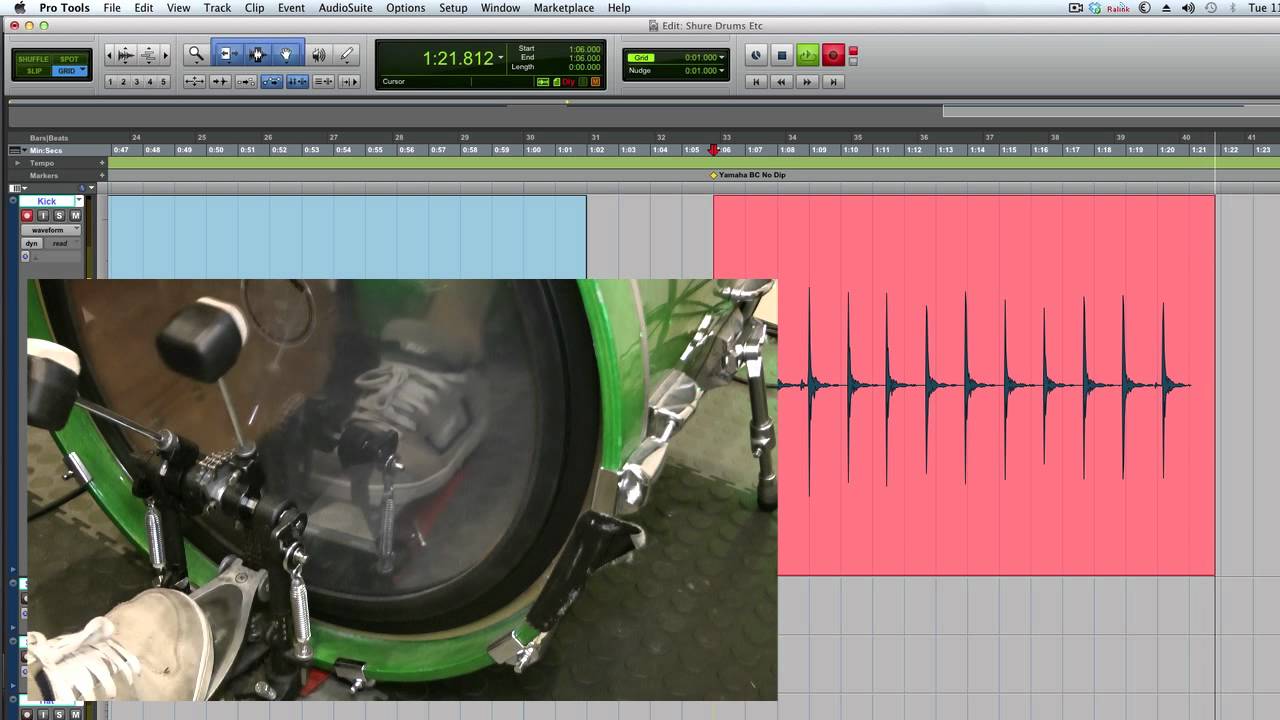
Task: Click the main counter time display
Action: [x=458, y=59]
